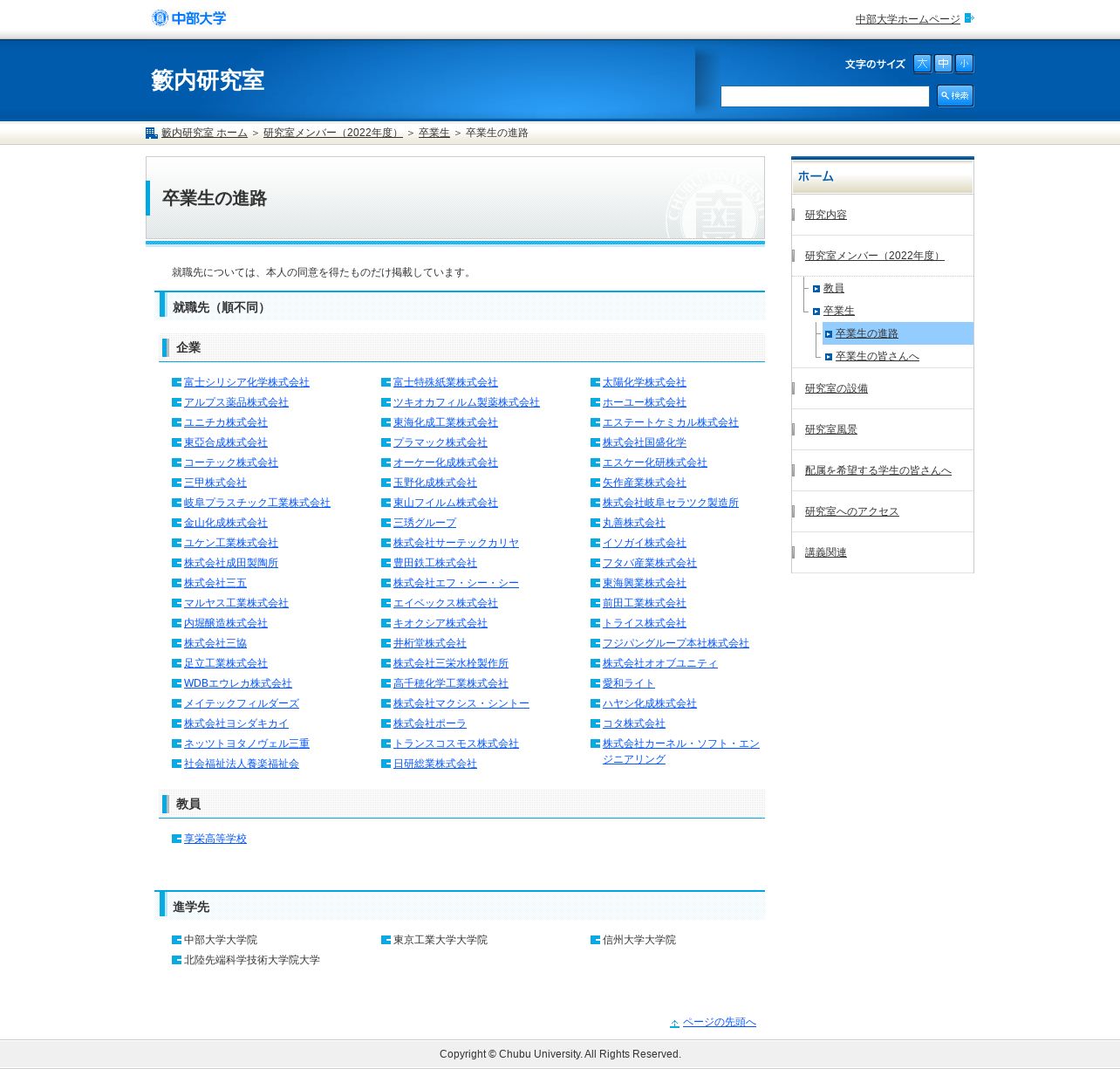Open キオクシア株式会社 link
Screen dimensions: 1120x1069
point(440,623)
